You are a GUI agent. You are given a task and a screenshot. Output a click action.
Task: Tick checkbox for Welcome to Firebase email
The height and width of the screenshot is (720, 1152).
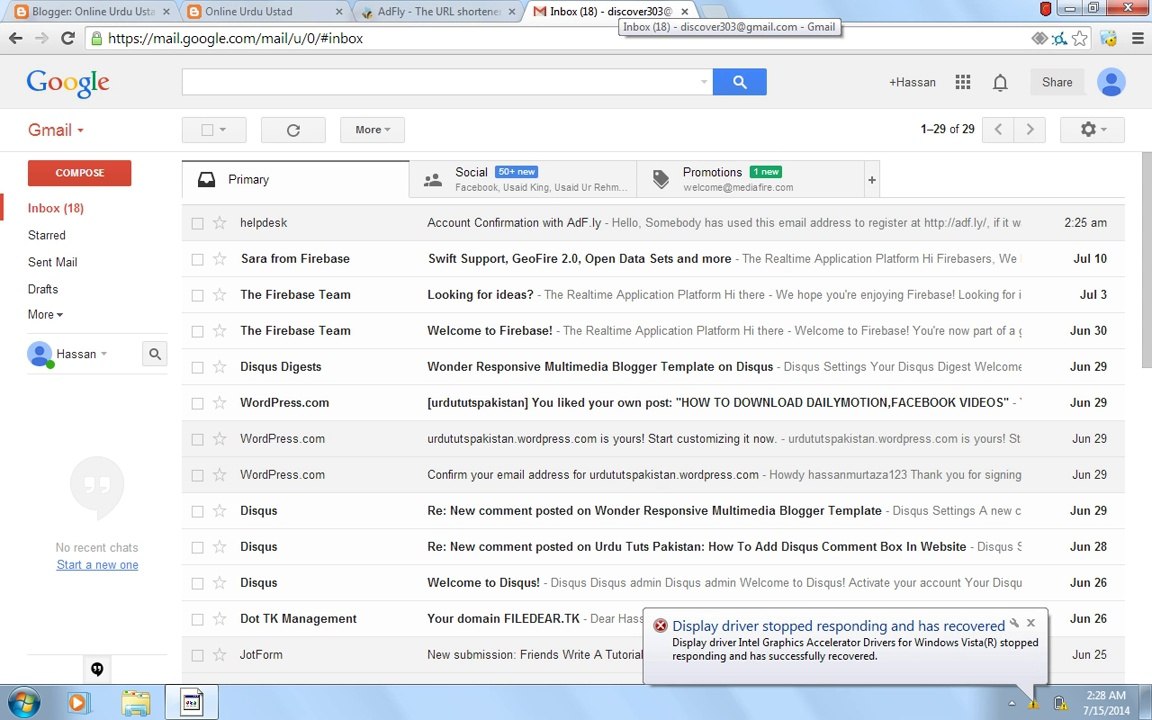click(197, 331)
